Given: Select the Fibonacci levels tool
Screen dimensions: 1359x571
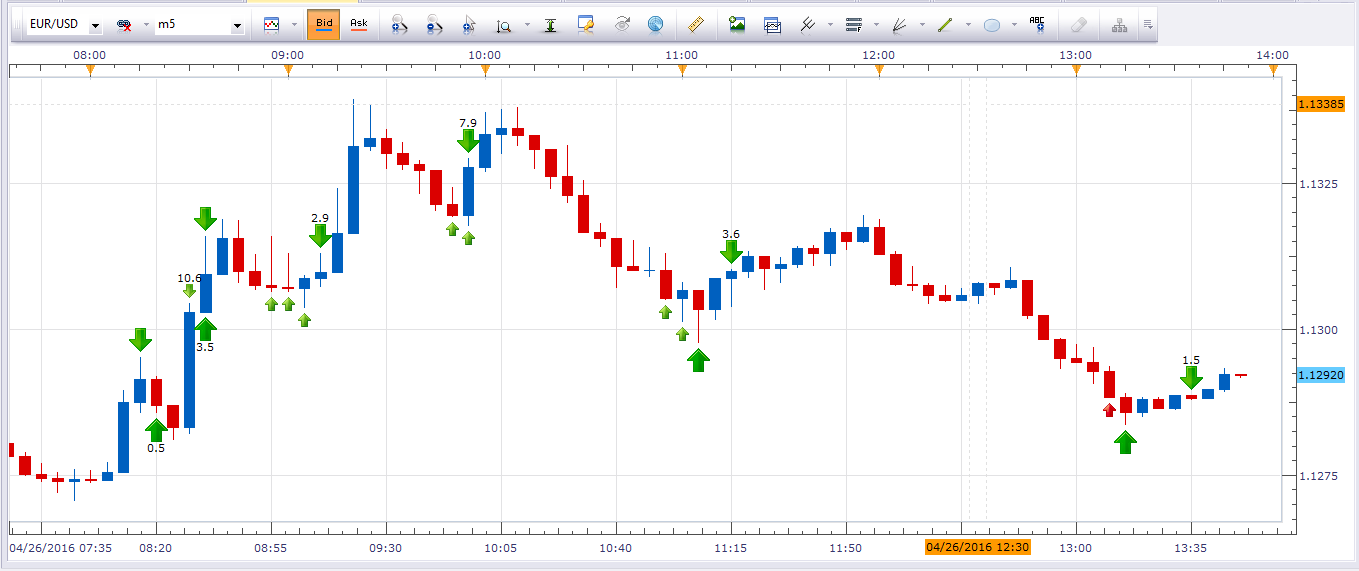Looking at the screenshot, I should coord(853,24).
